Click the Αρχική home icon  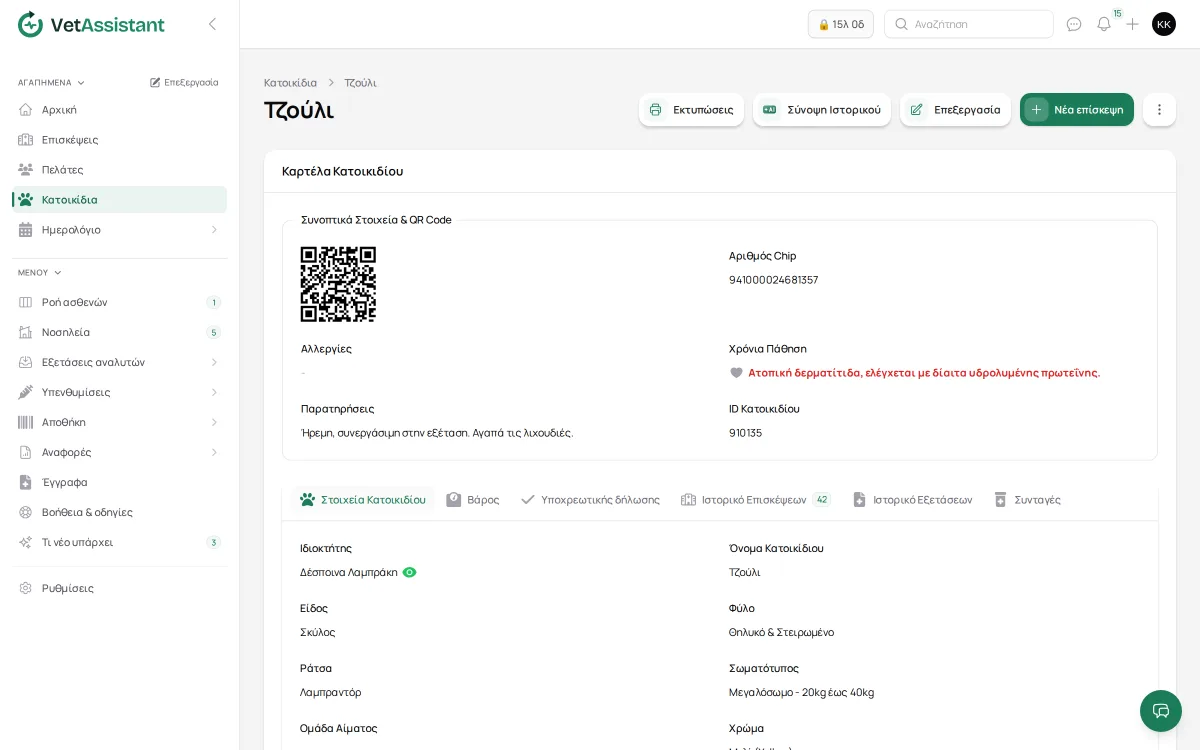click(26, 110)
